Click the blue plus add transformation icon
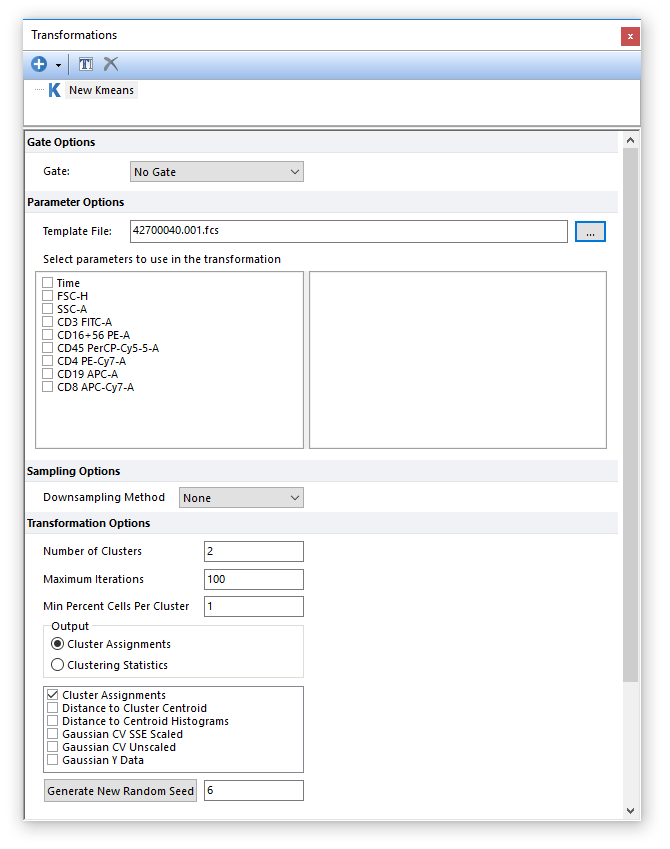The width and height of the screenshot is (670, 849). pyautogui.click(x=39, y=64)
